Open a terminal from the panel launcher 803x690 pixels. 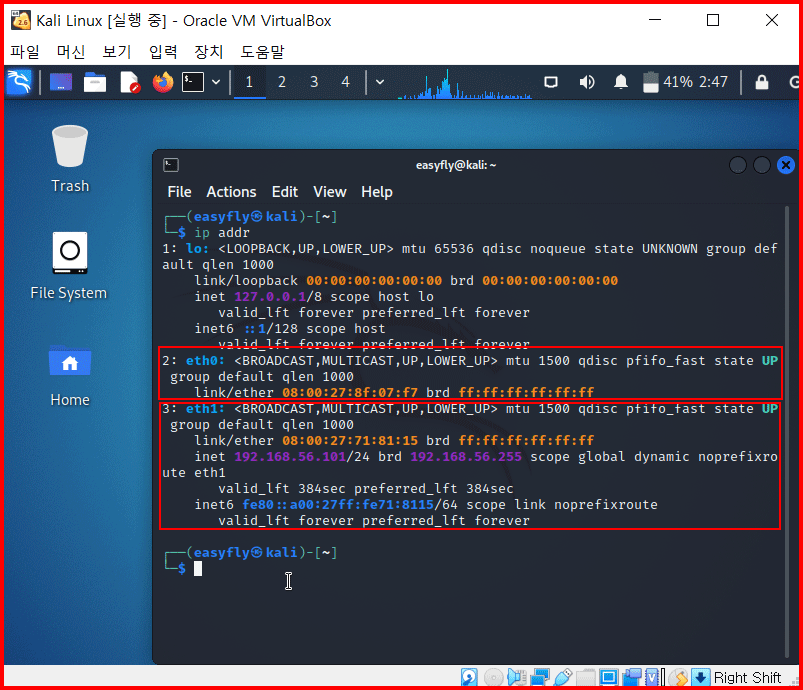[193, 82]
